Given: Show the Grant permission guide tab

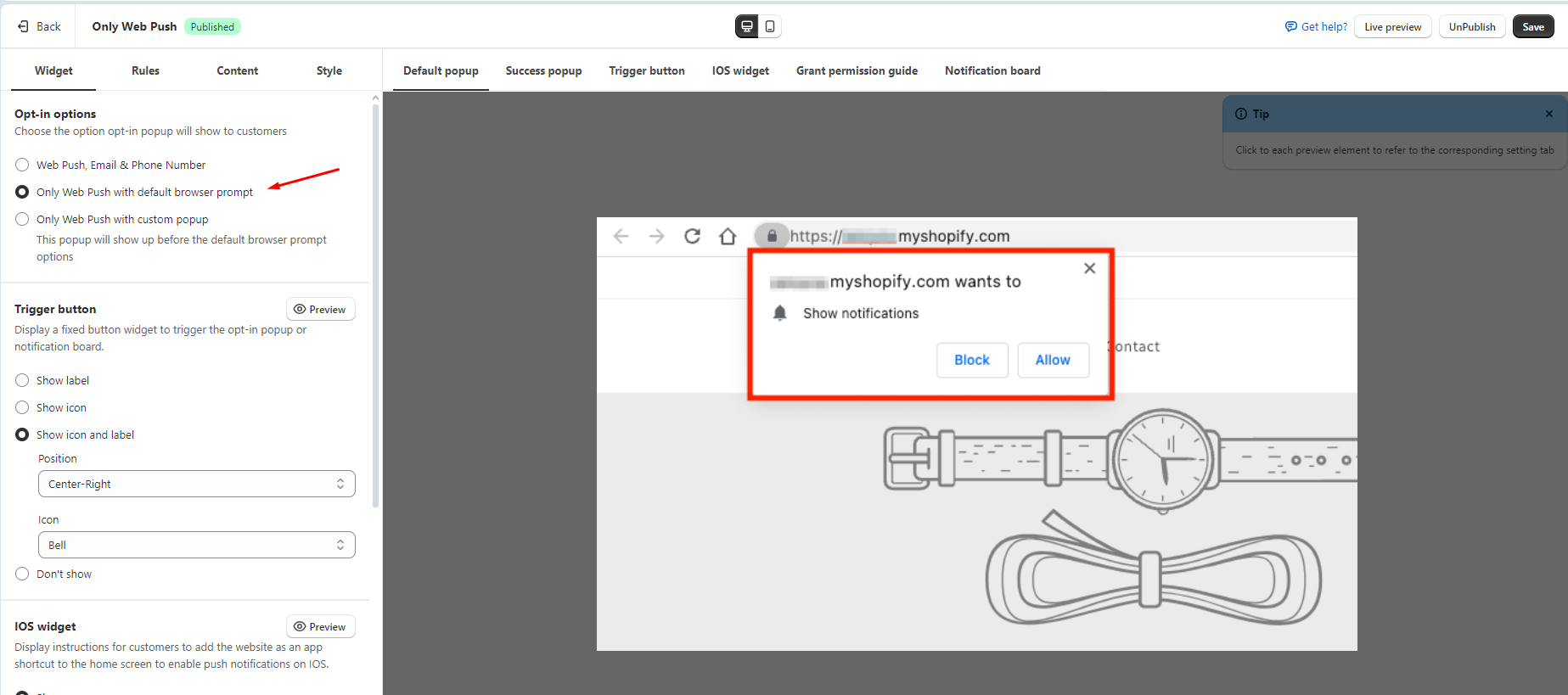Looking at the screenshot, I should (857, 70).
